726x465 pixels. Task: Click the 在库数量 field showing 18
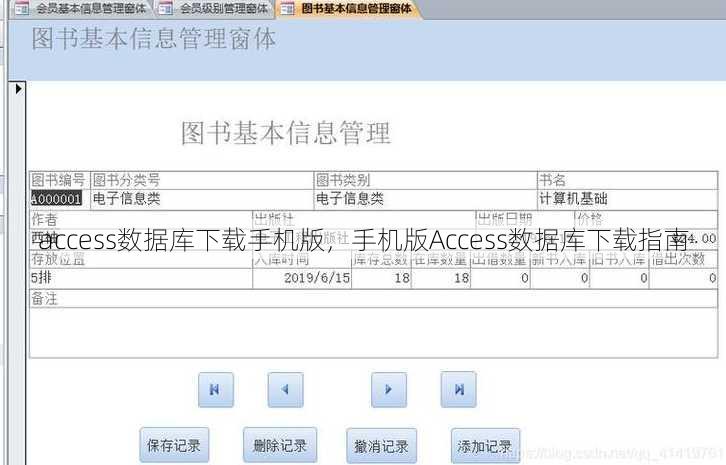(441, 278)
